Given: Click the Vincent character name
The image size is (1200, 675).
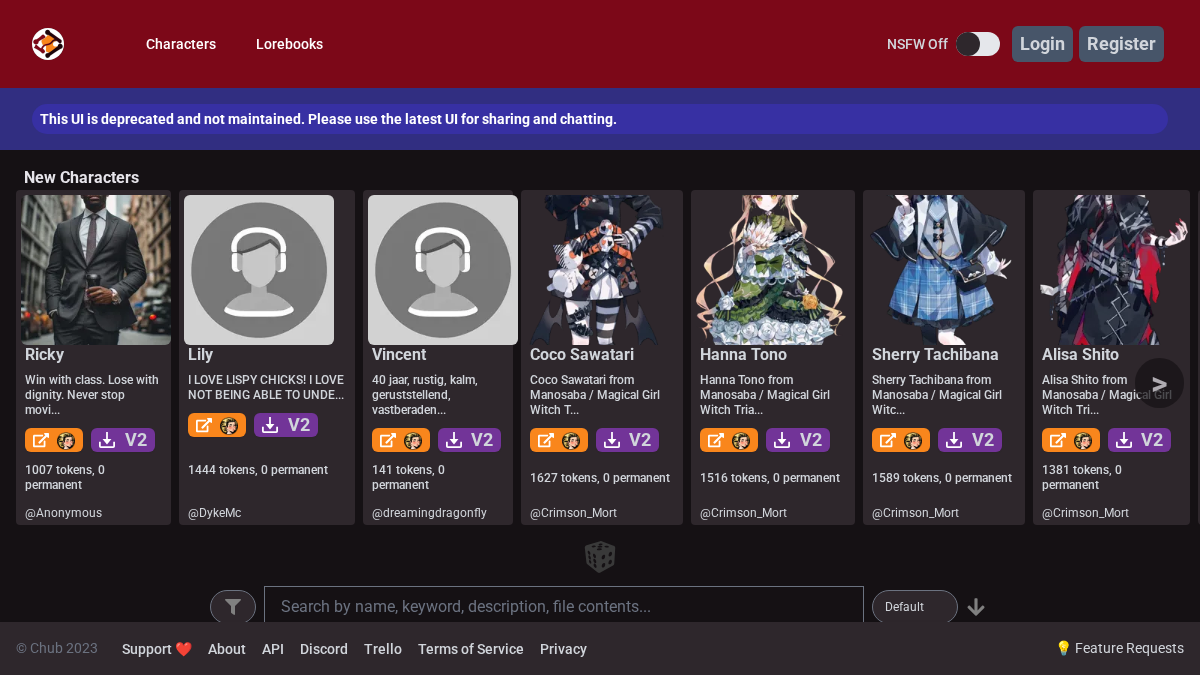Looking at the screenshot, I should pyautogui.click(x=399, y=354).
